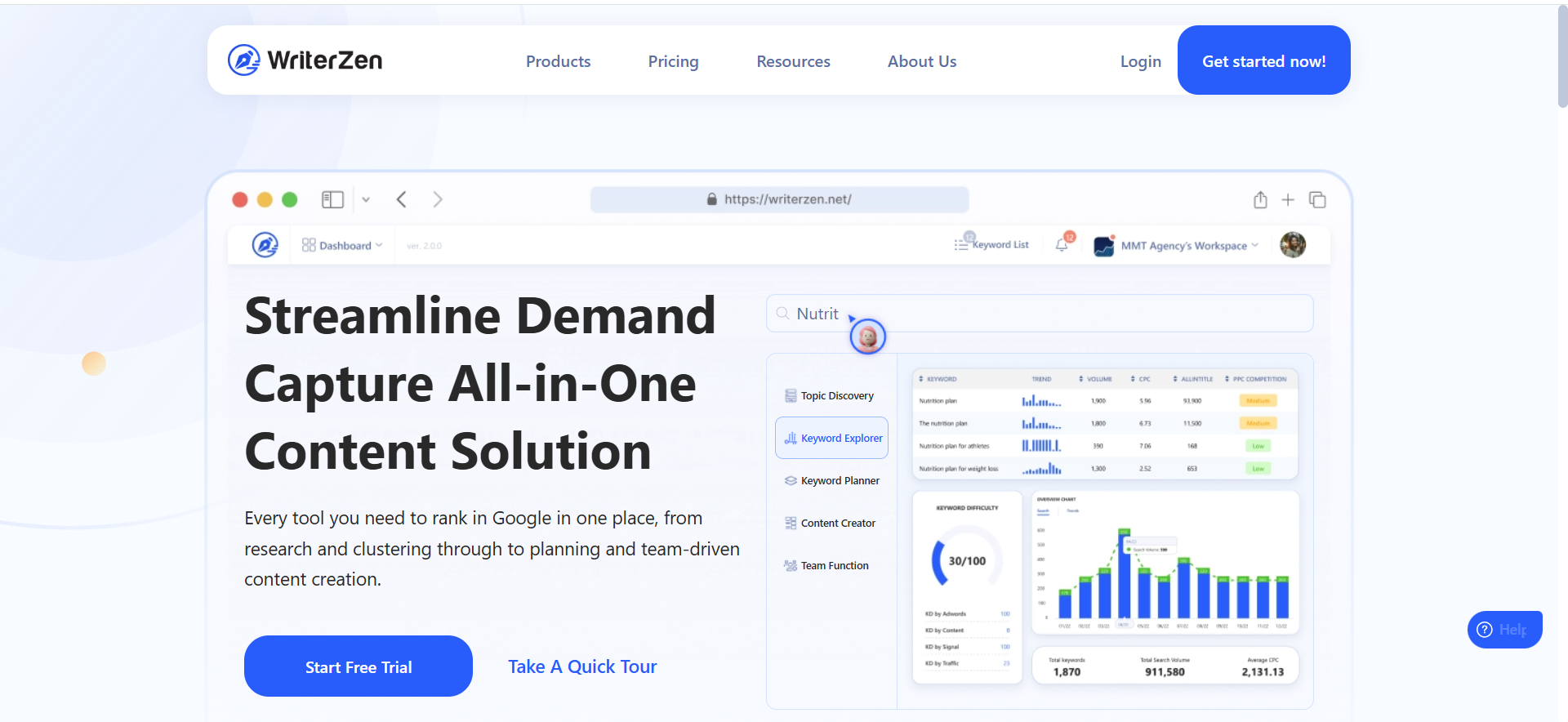Click the average CPC value 2,131.13

pos(1263,671)
